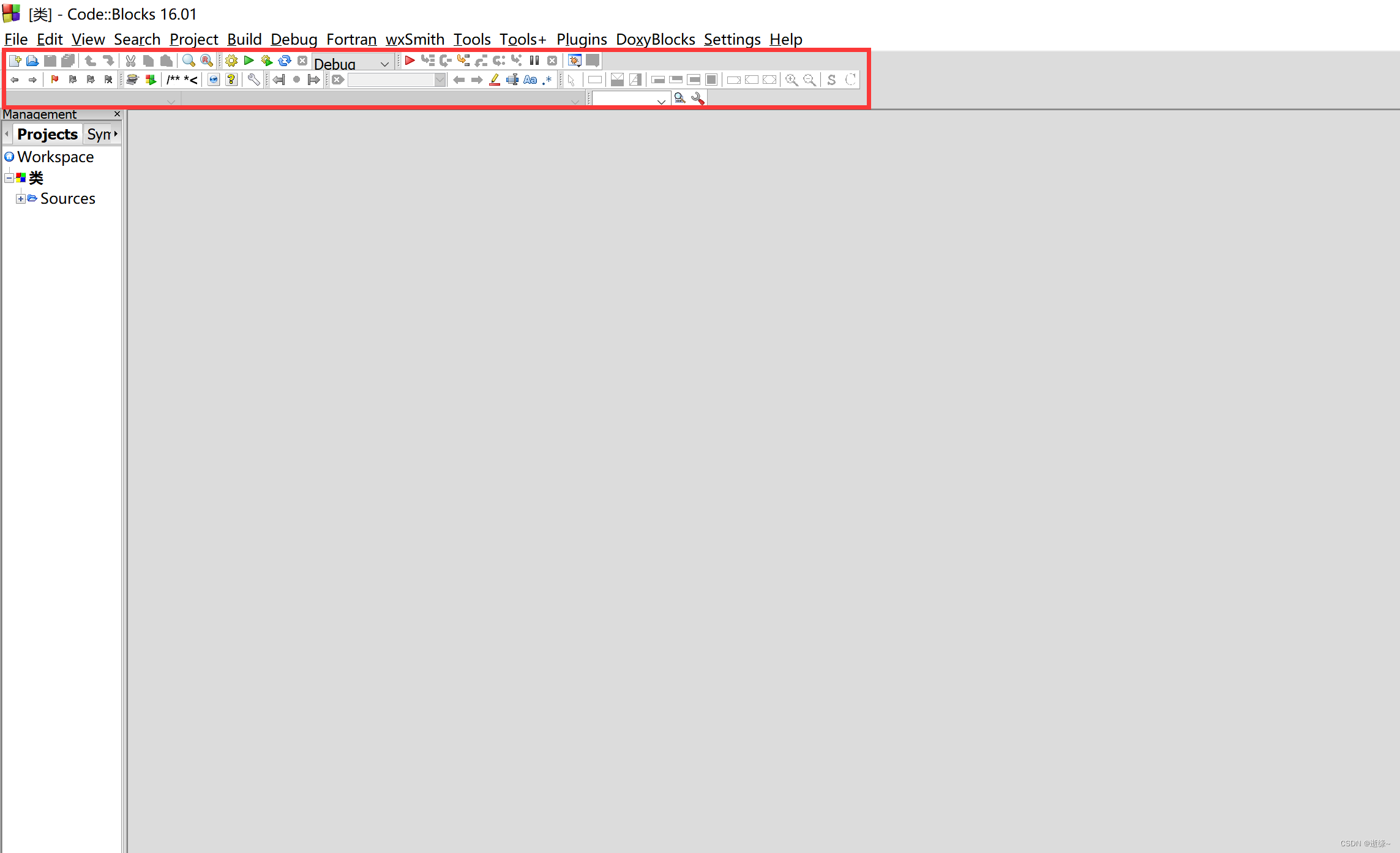
Task: Toggle highlight with the yellow highlighter icon
Action: click(x=495, y=80)
